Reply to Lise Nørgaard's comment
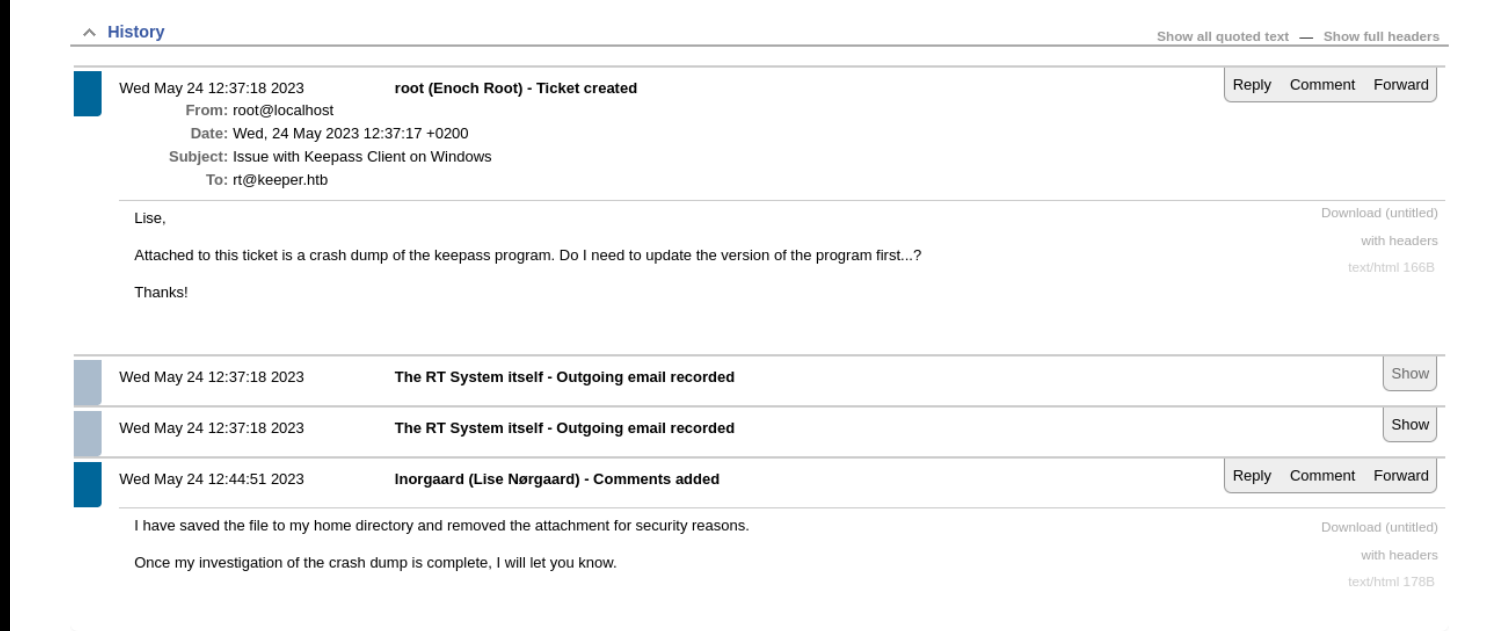 point(1251,476)
